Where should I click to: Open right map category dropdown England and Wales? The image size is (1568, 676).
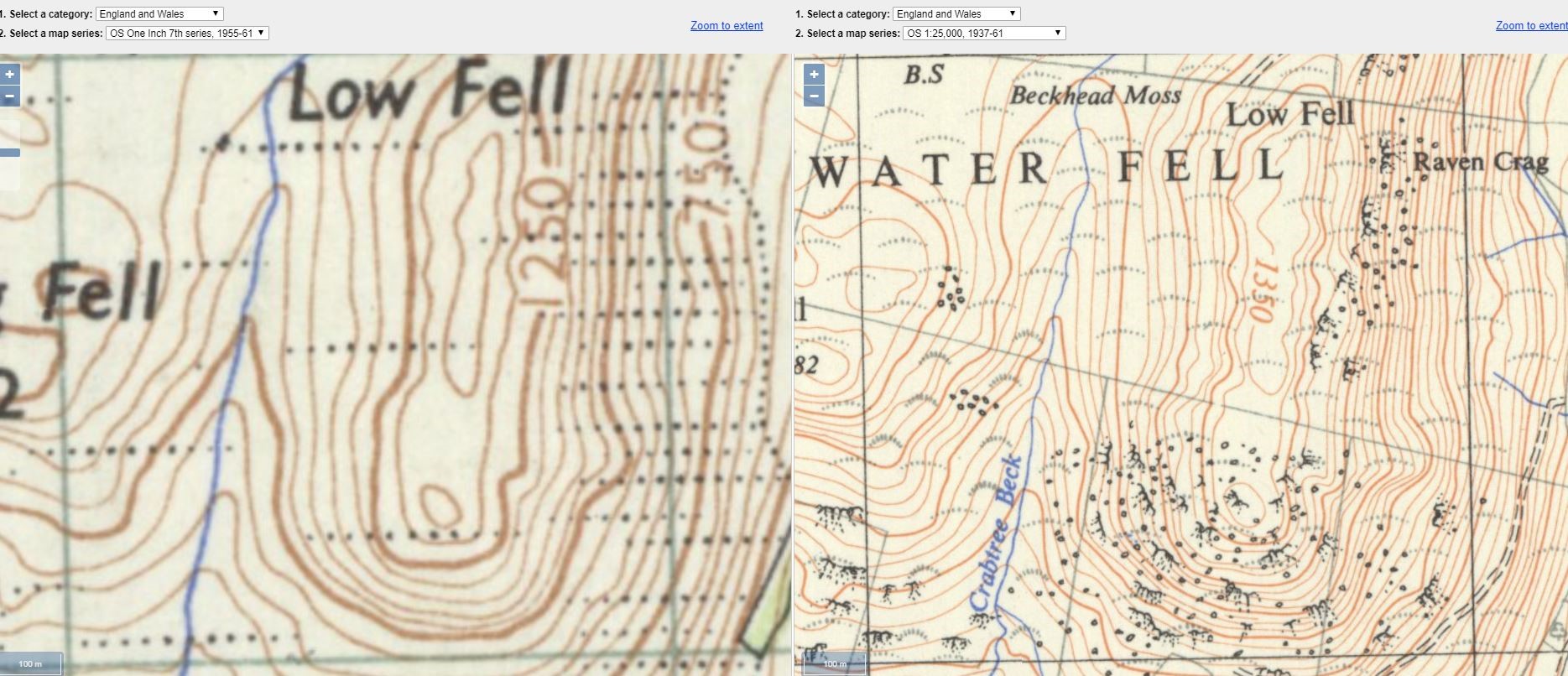click(956, 14)
